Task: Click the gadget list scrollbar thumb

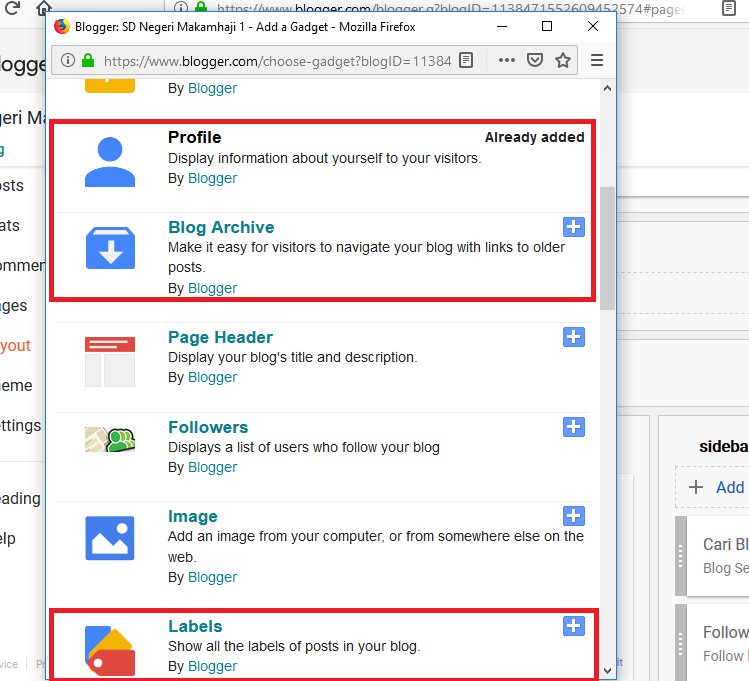Action: [x=608, y=248]
